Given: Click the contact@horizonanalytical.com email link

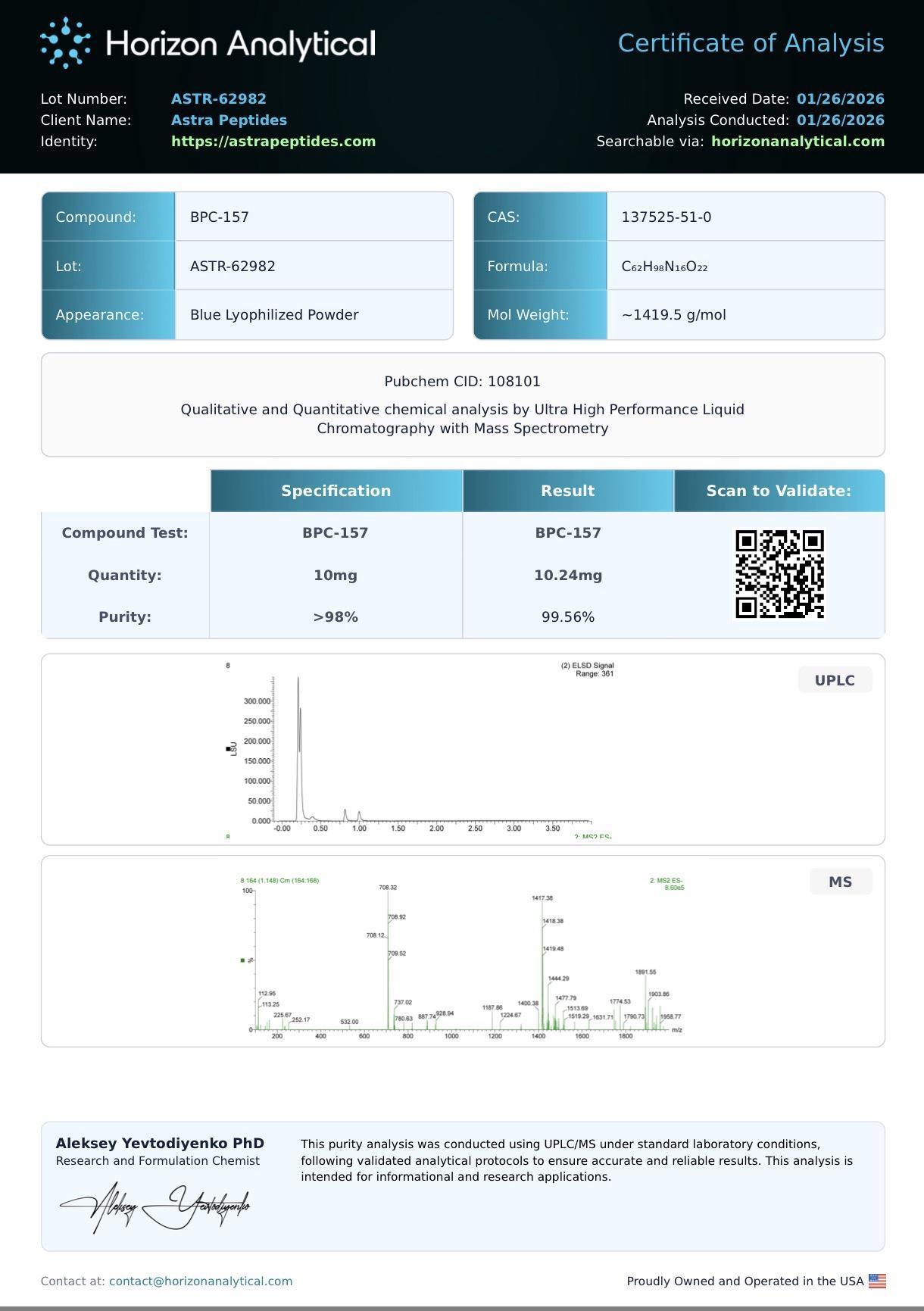Looking at the screenshot, I should 201,1281.
